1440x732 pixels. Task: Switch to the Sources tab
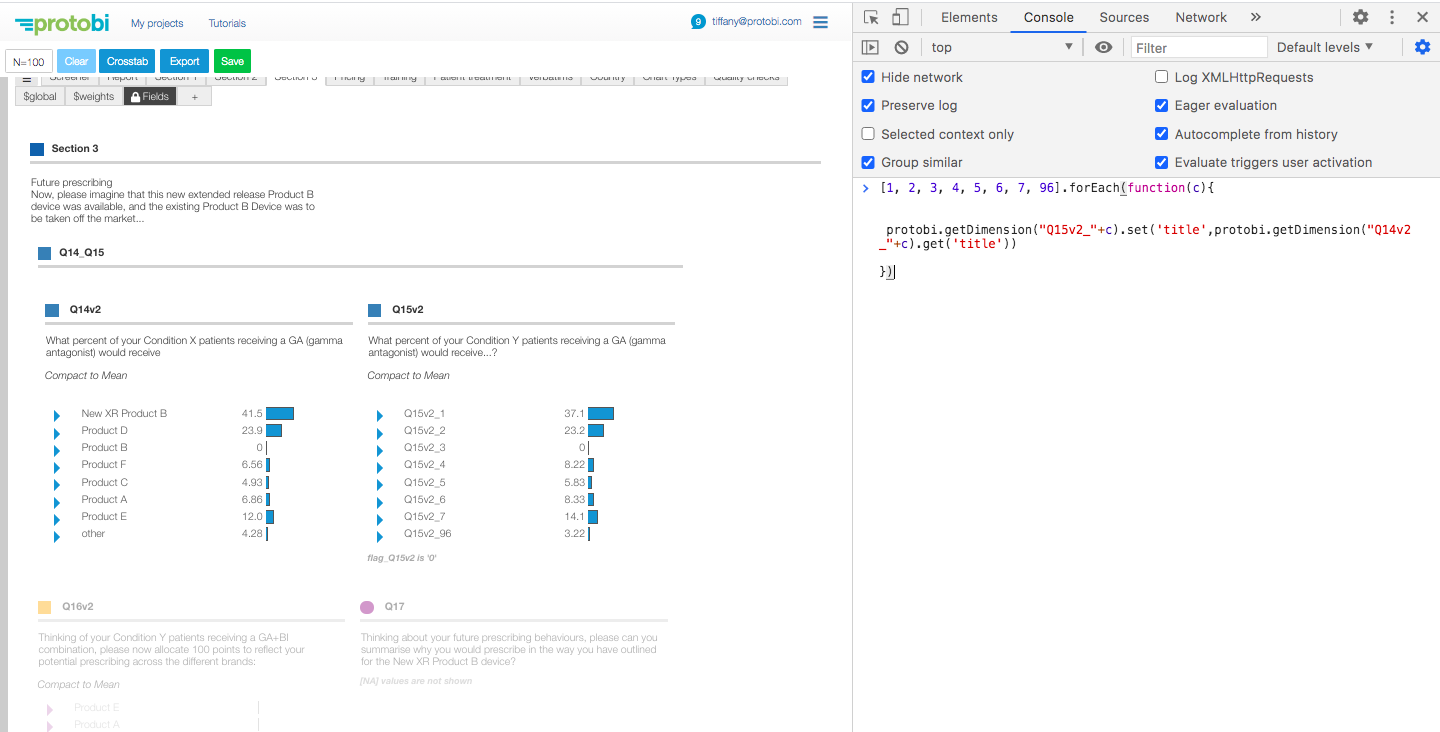point(1123,17)
